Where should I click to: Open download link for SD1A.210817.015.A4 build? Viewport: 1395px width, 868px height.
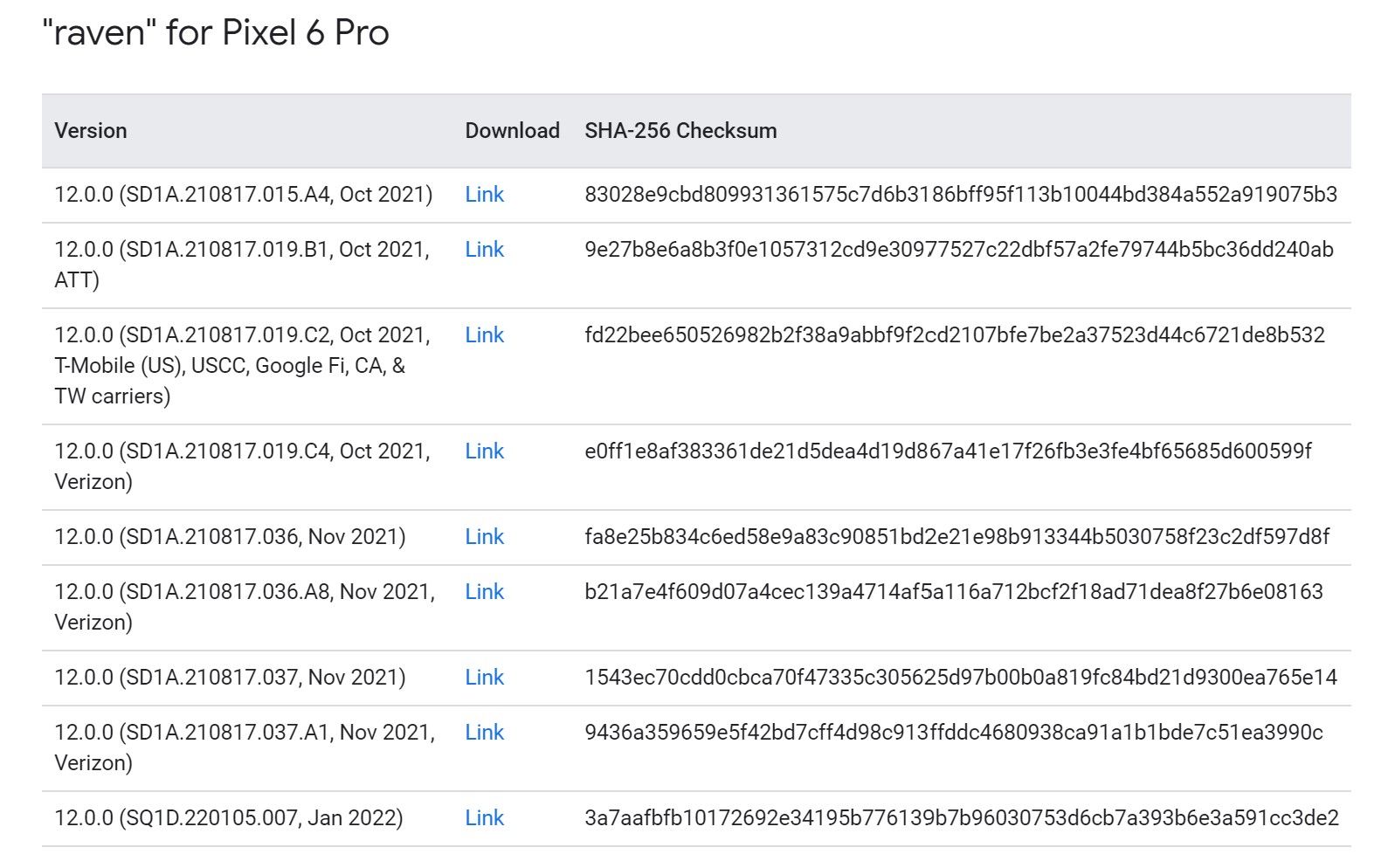pos(484,195)
